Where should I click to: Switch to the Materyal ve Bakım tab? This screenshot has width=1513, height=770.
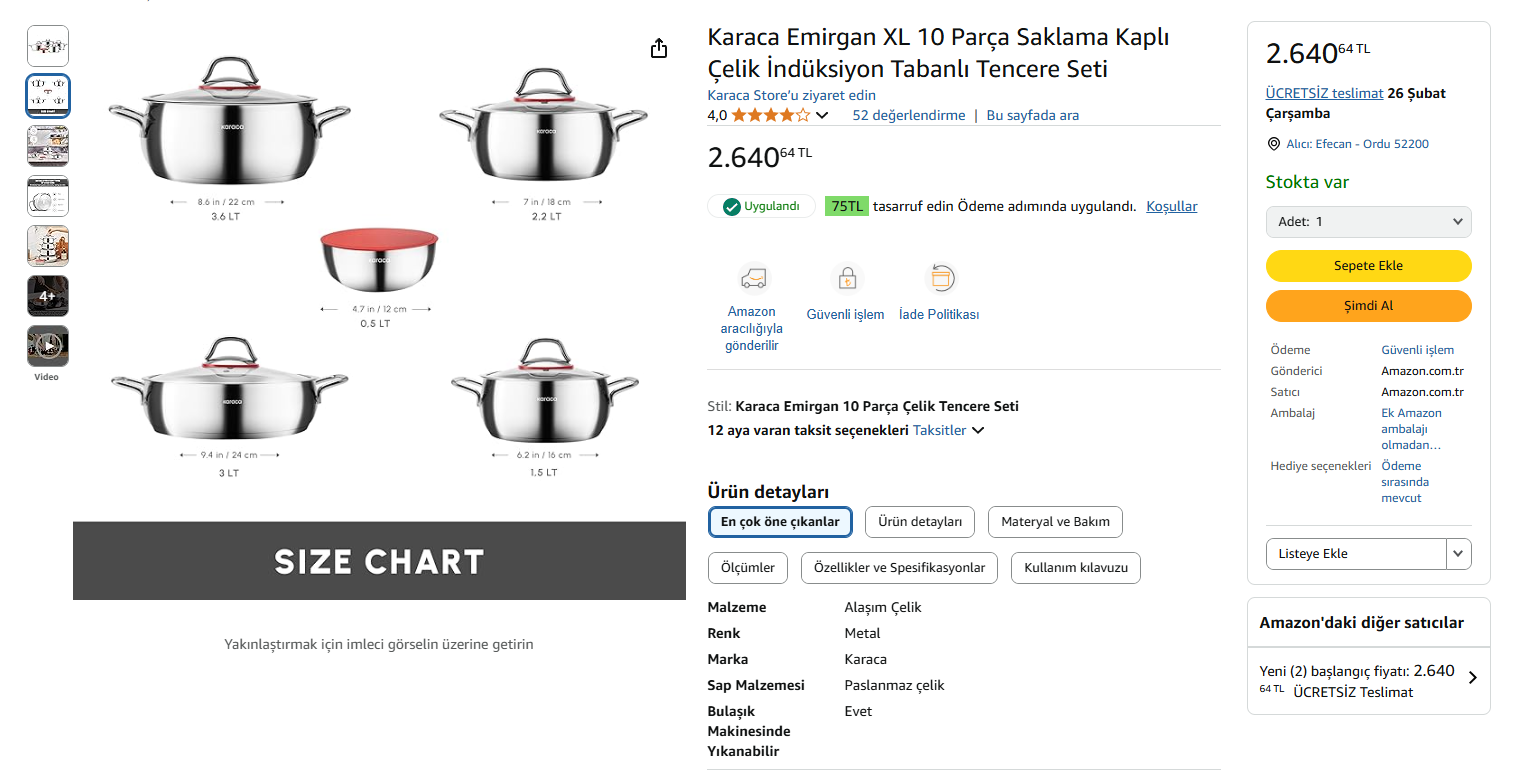[x=1055, y=522]
